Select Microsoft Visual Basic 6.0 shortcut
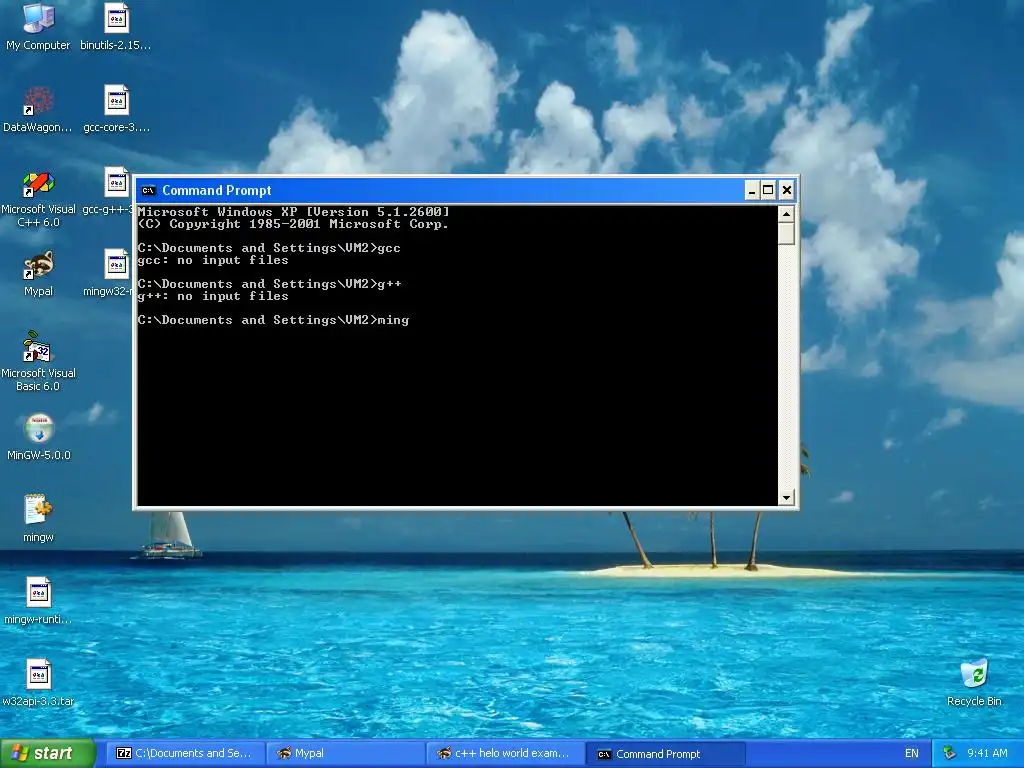This screenshot has height=768, width=1024. 38,346
